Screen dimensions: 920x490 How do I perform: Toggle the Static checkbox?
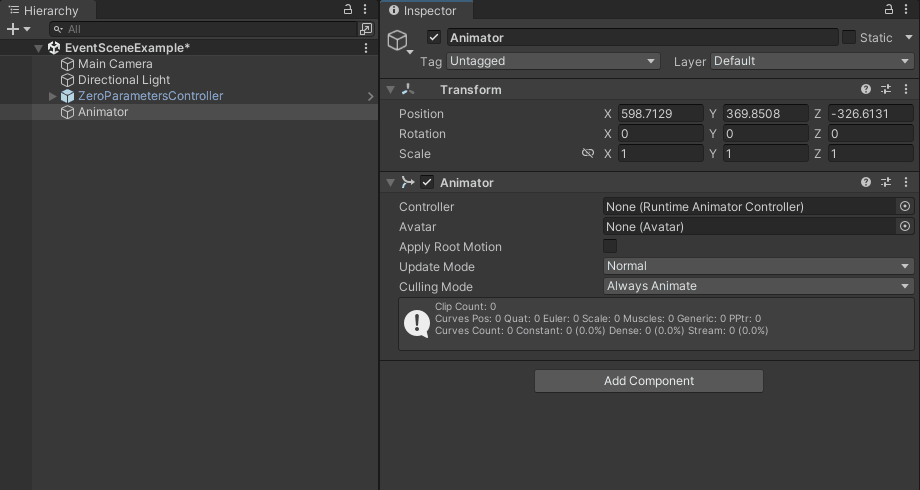(x=848, y=38)
